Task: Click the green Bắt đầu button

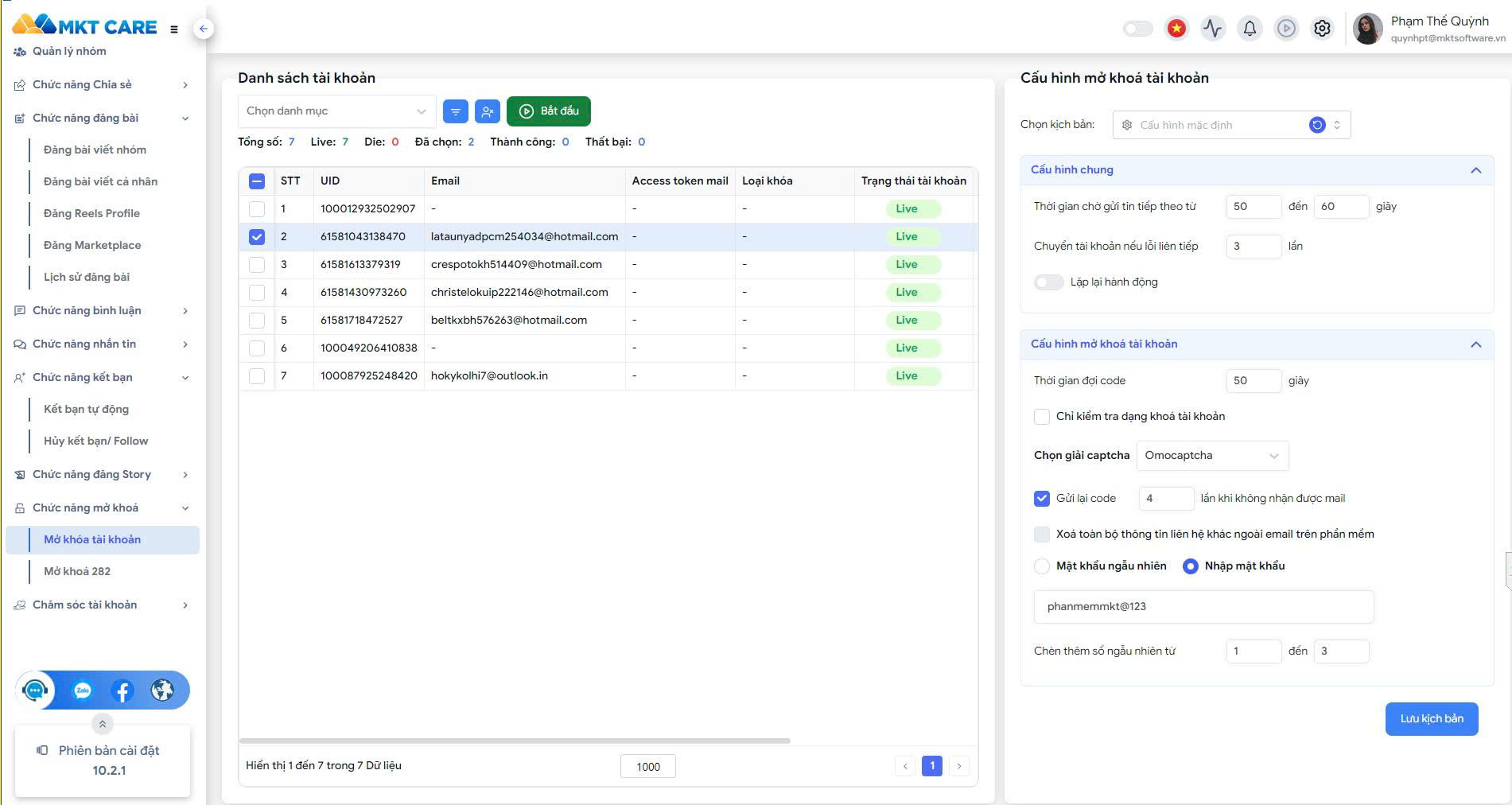Action: click(549, 111)
